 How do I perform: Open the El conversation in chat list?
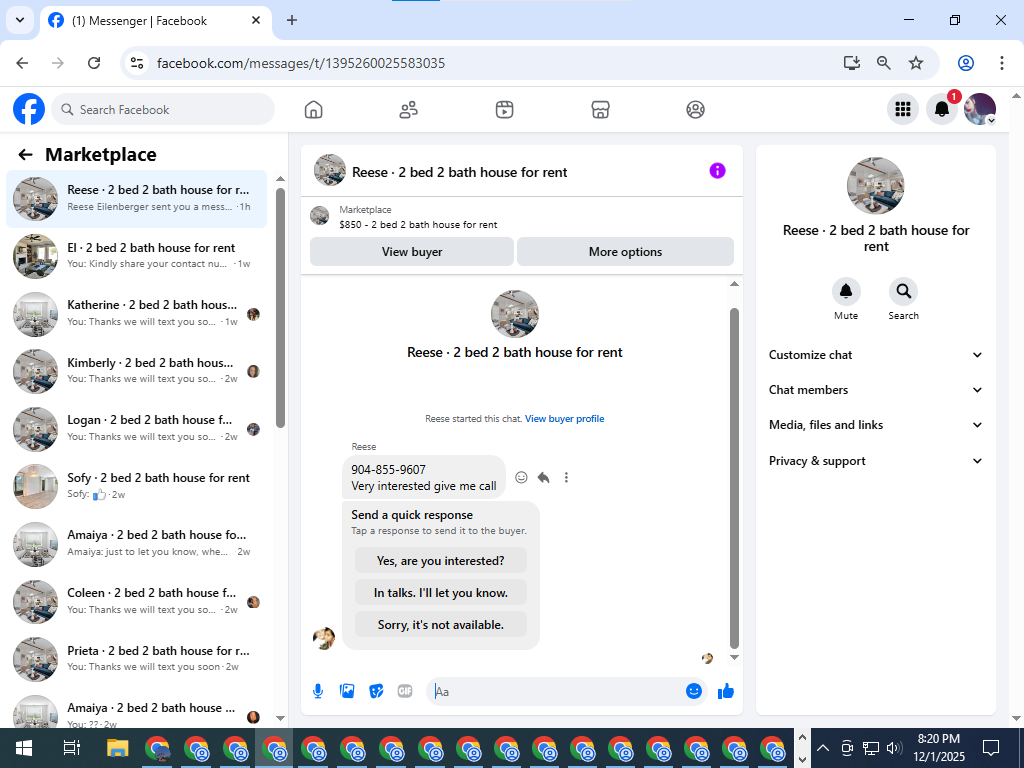coord(136,256)
